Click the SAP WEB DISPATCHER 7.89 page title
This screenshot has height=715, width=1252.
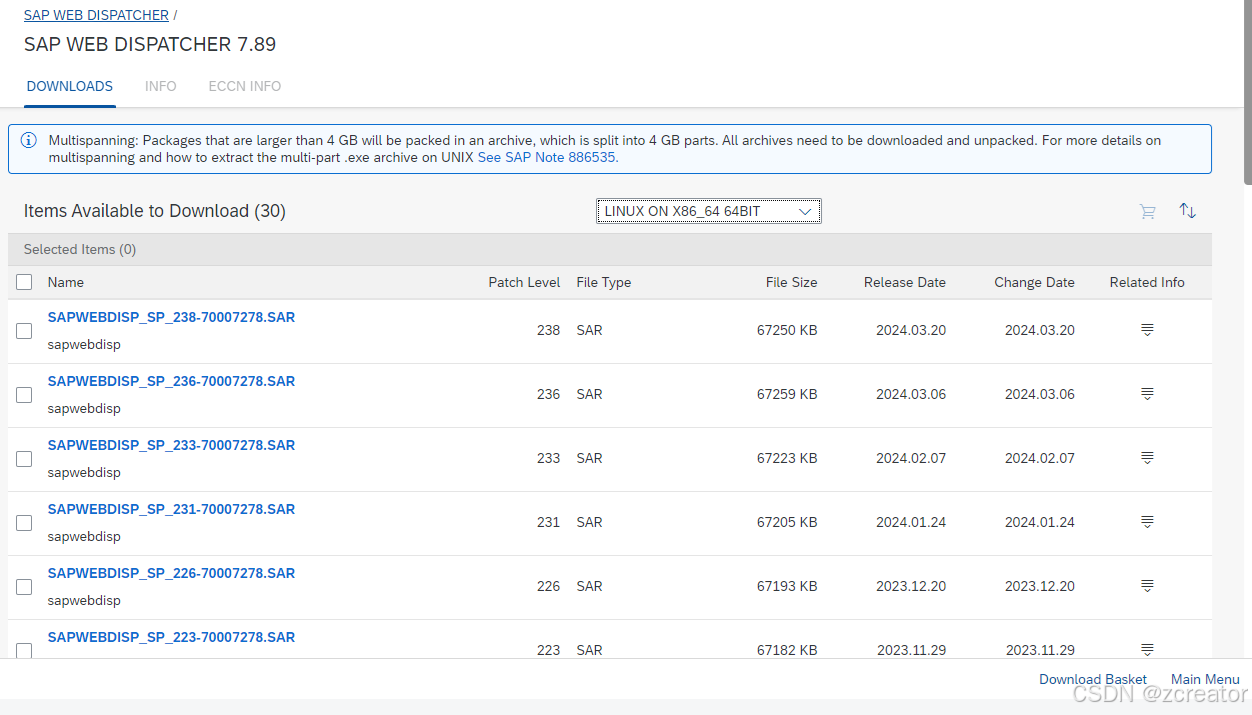click(150, 44)
